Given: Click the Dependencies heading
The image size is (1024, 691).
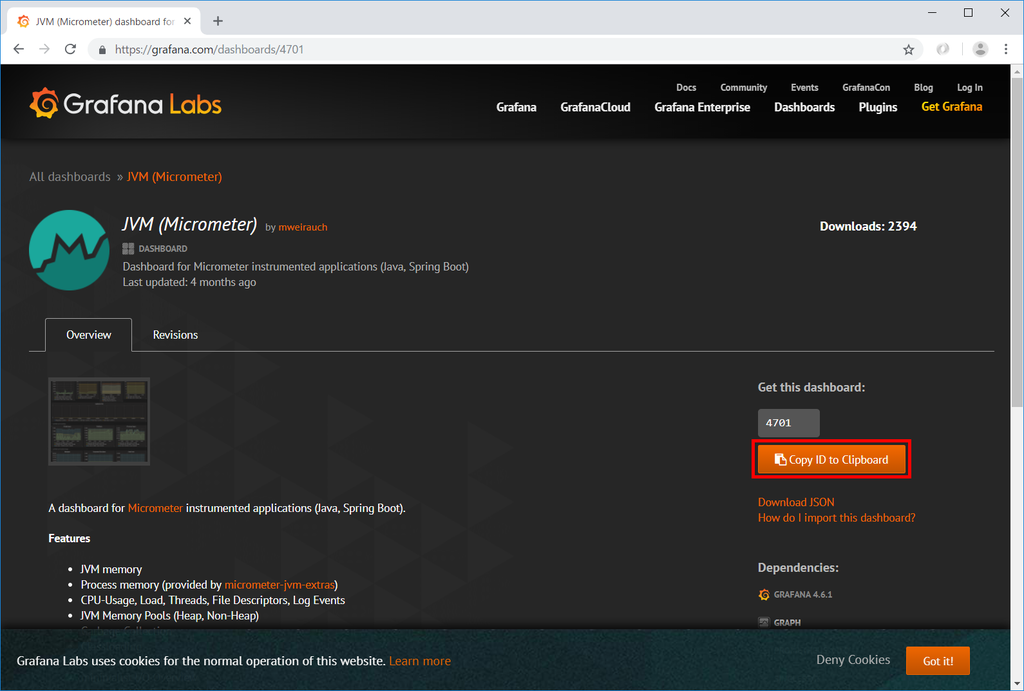Looking at the screenshot, I should click(798, 568).
